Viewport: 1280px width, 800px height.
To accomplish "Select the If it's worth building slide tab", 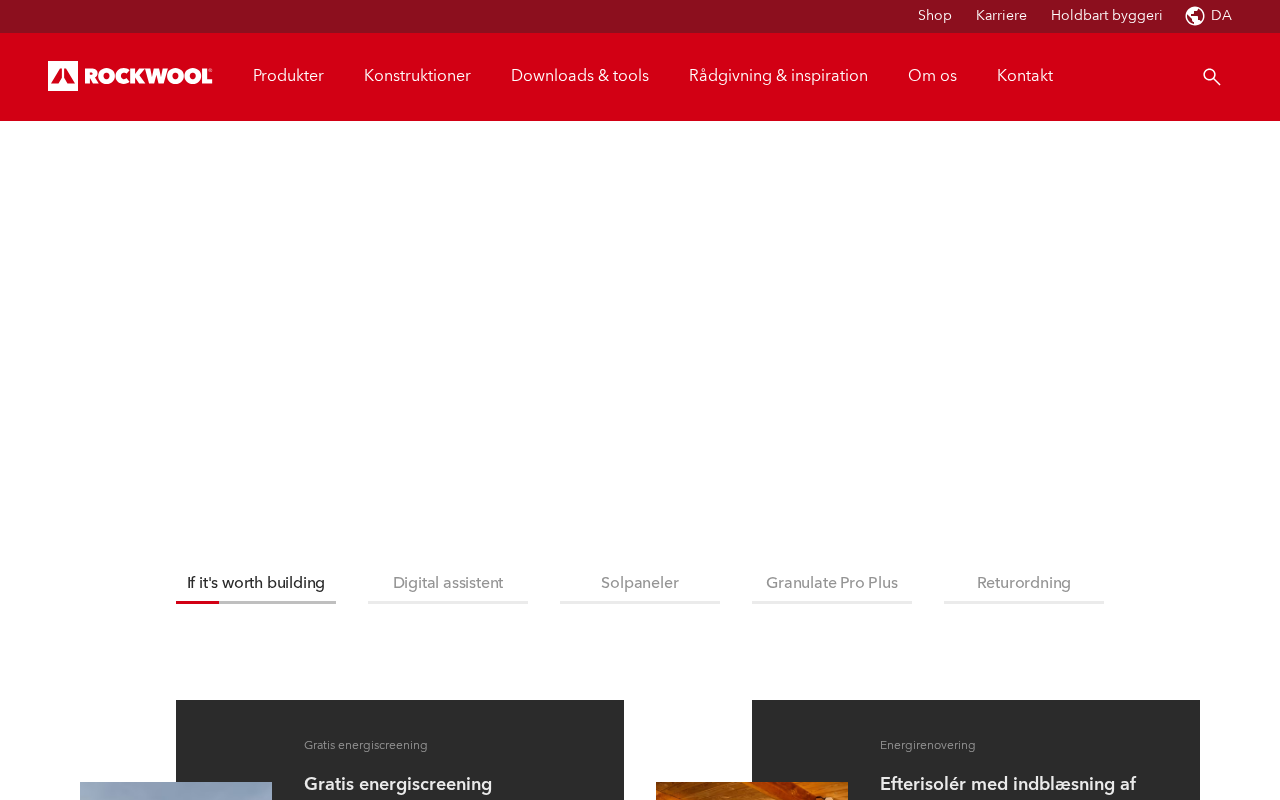I will tap(256, 584).
